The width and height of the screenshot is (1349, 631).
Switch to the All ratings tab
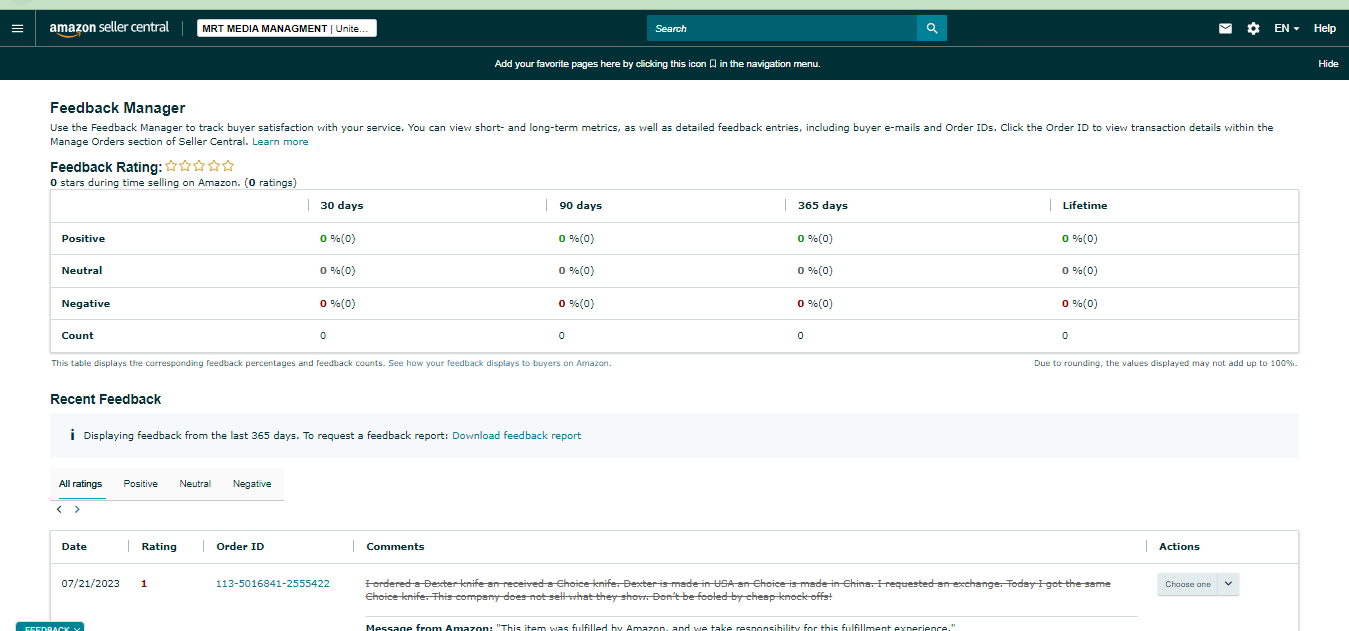(80, 484)
